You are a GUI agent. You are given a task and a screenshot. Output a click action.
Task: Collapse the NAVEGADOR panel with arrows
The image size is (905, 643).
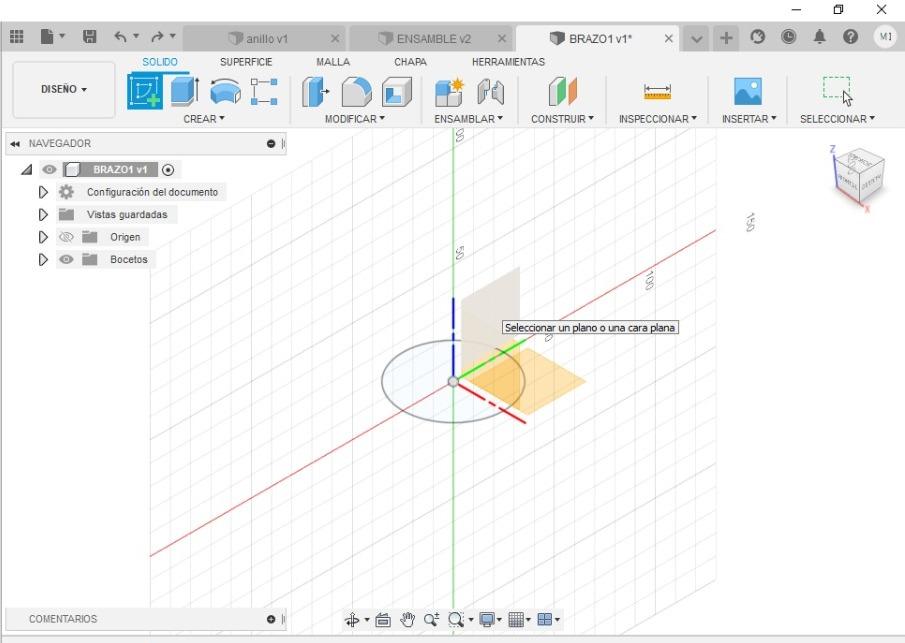pos(16,144)
